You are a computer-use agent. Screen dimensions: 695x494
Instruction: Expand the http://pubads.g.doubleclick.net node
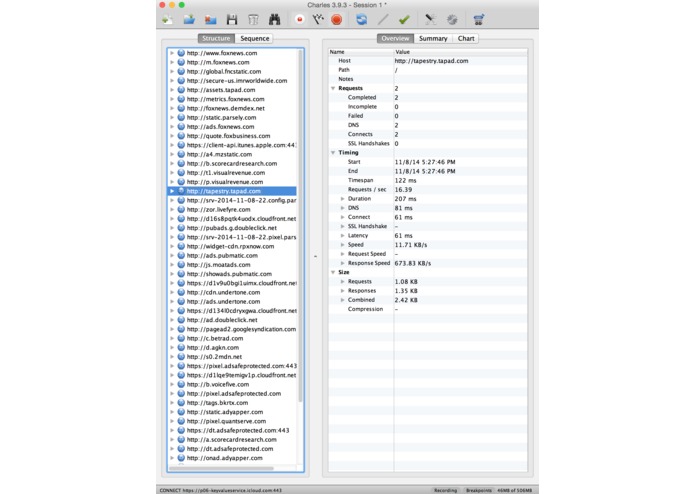click(x=172, y=228)
